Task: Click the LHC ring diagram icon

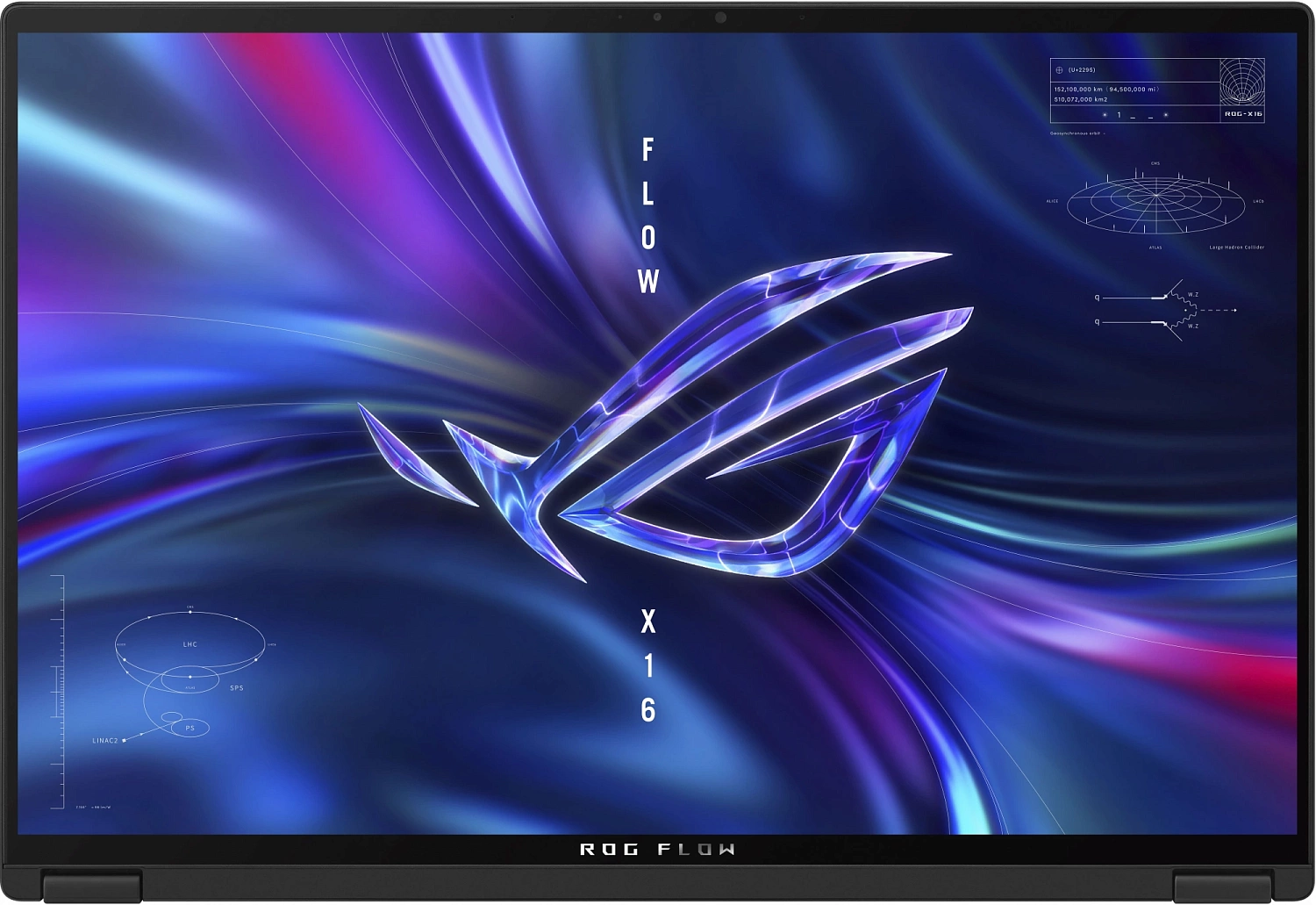Action: (190, 644)
